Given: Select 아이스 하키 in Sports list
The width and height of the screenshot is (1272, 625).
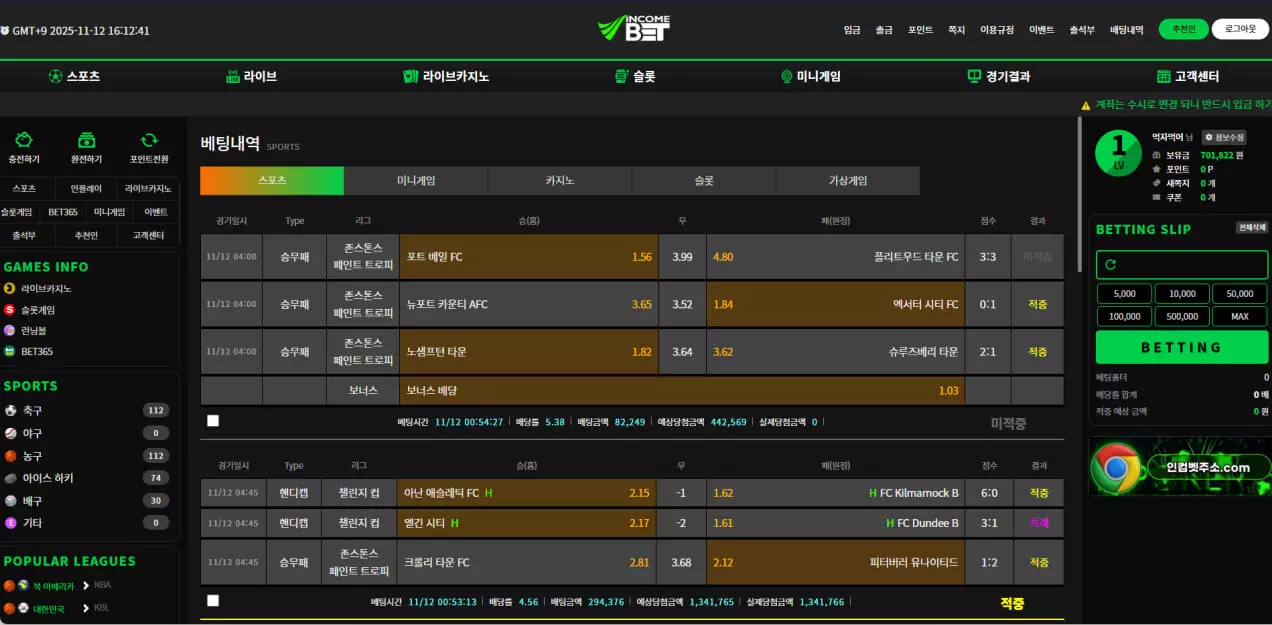Looking at the screenshot, I should 47,478.
